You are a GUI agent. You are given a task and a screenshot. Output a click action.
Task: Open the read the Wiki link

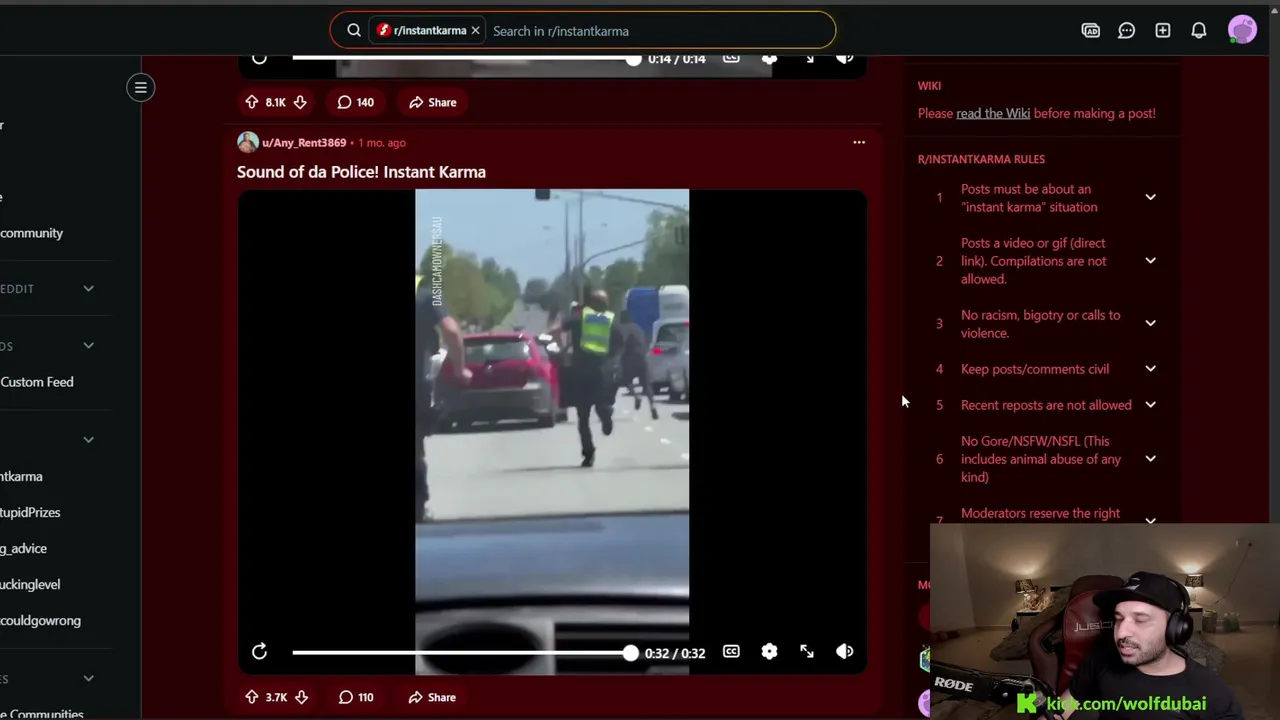[993, 113]
